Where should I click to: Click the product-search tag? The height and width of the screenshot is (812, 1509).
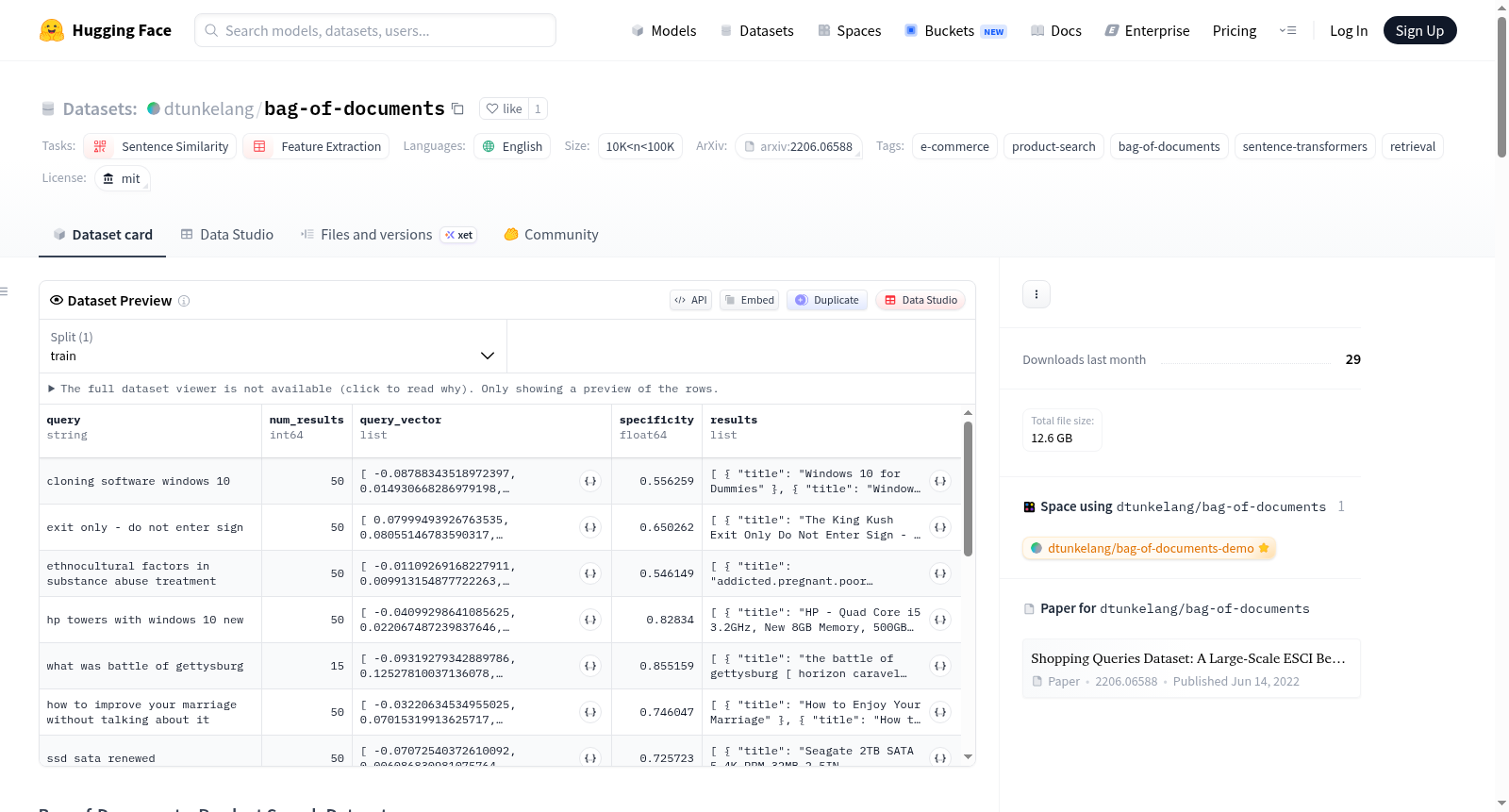coord(1053,146)
